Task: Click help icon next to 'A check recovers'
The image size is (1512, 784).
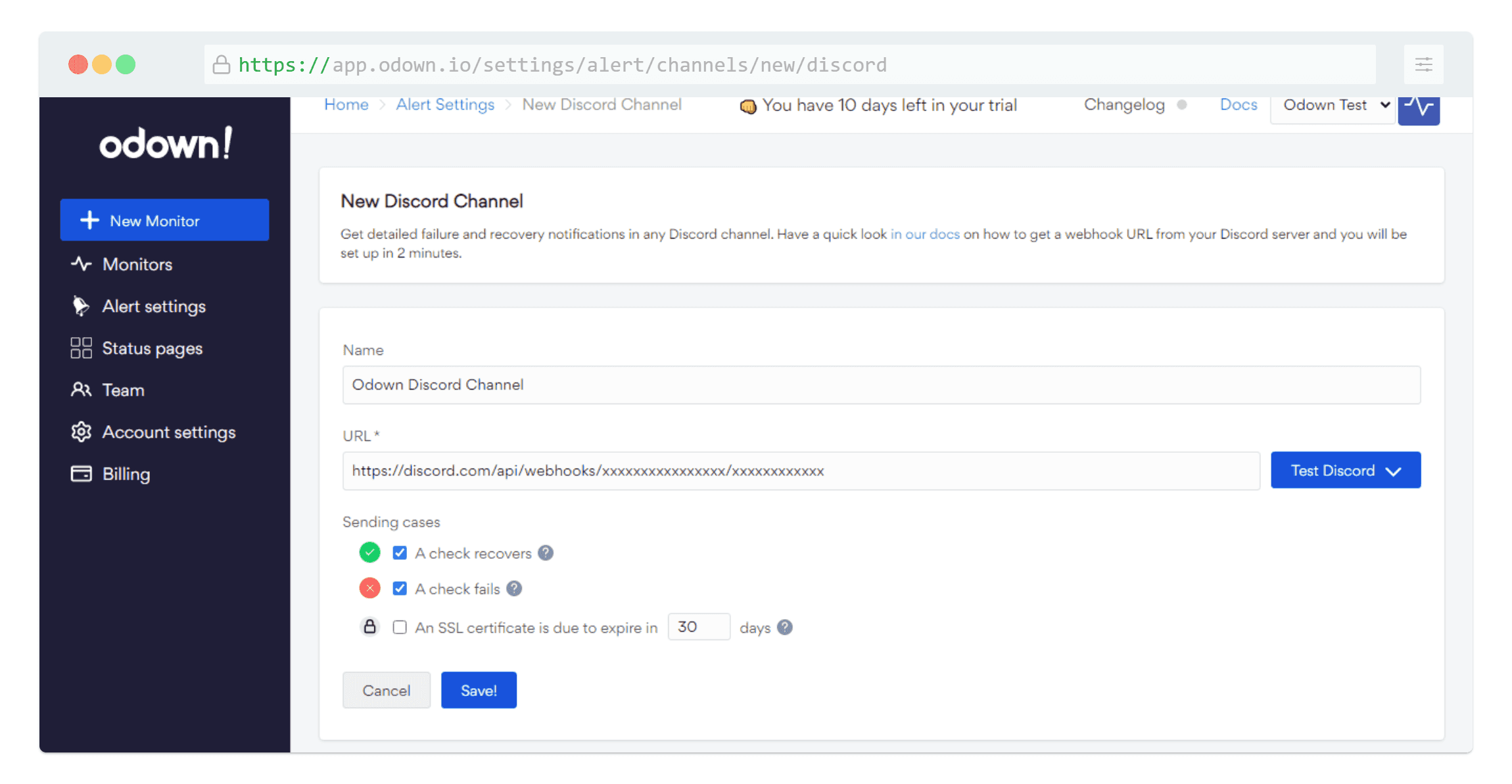Action: click(x=545, y=553)
